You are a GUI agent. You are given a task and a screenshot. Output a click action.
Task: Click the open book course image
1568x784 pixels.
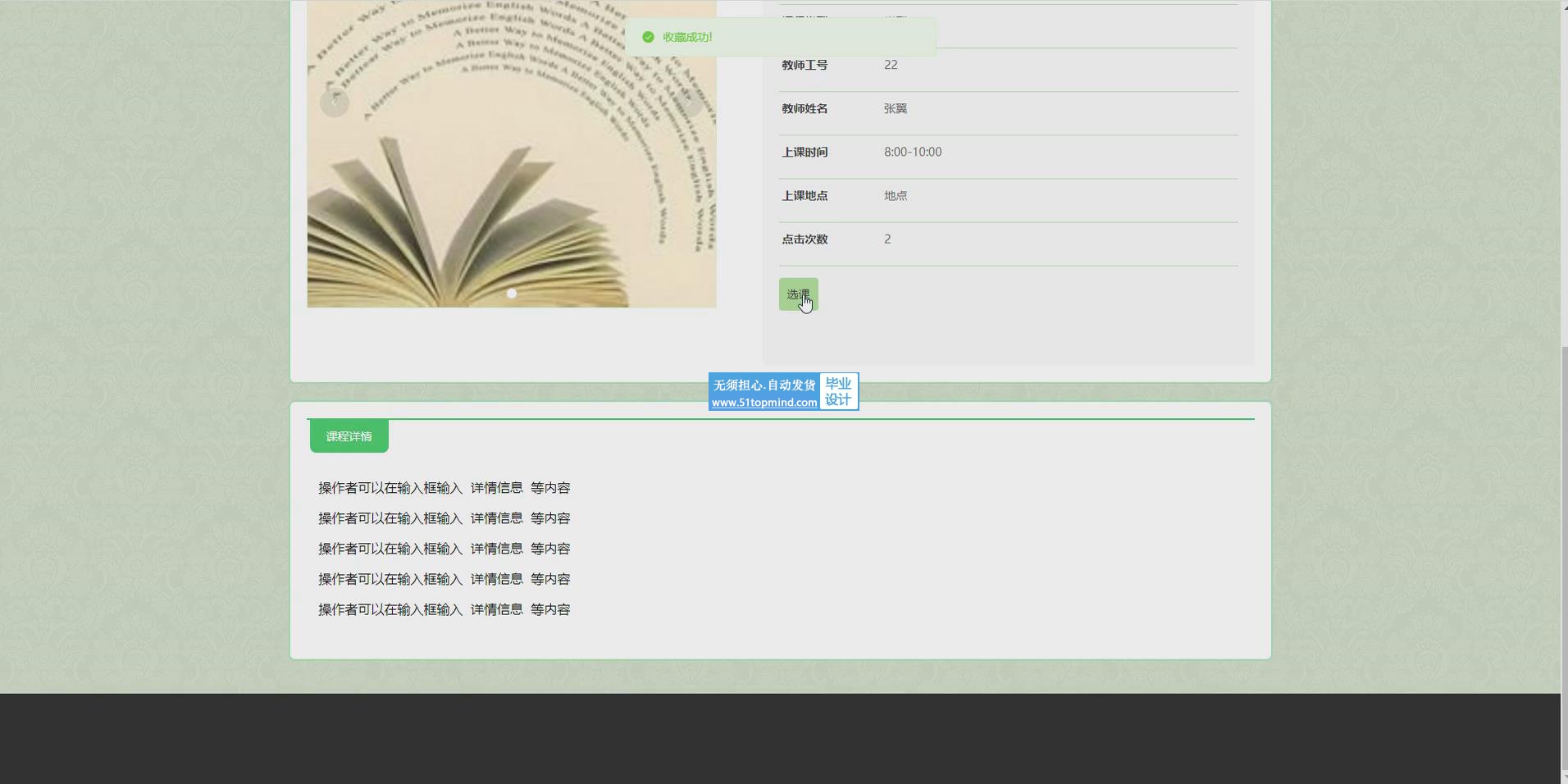pos(512,154)
